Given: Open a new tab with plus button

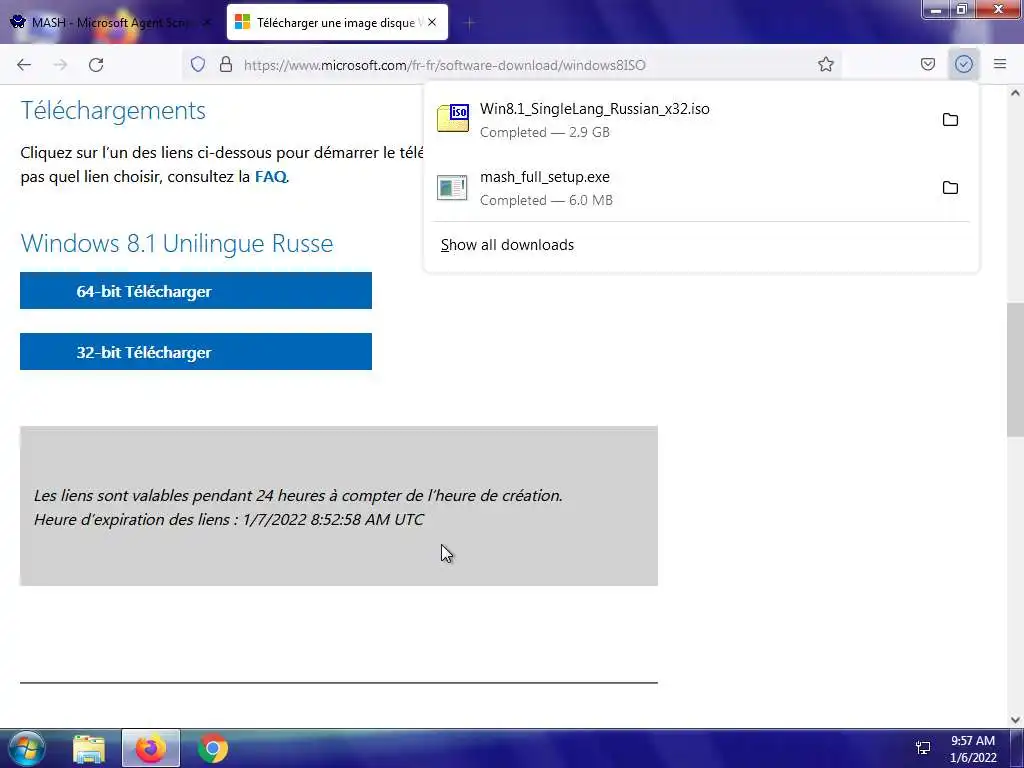Looking at the screenshot, I should click(469, 23).
